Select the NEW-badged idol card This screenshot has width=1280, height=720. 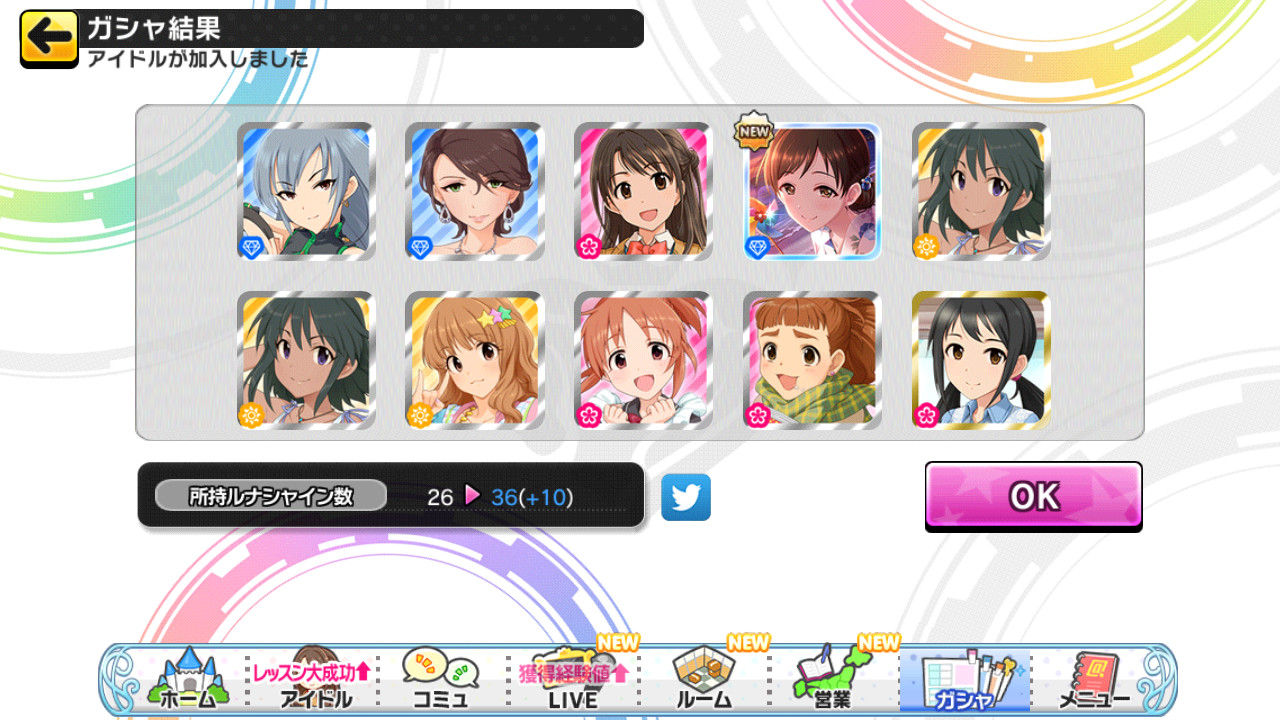(x=813, y=192)
